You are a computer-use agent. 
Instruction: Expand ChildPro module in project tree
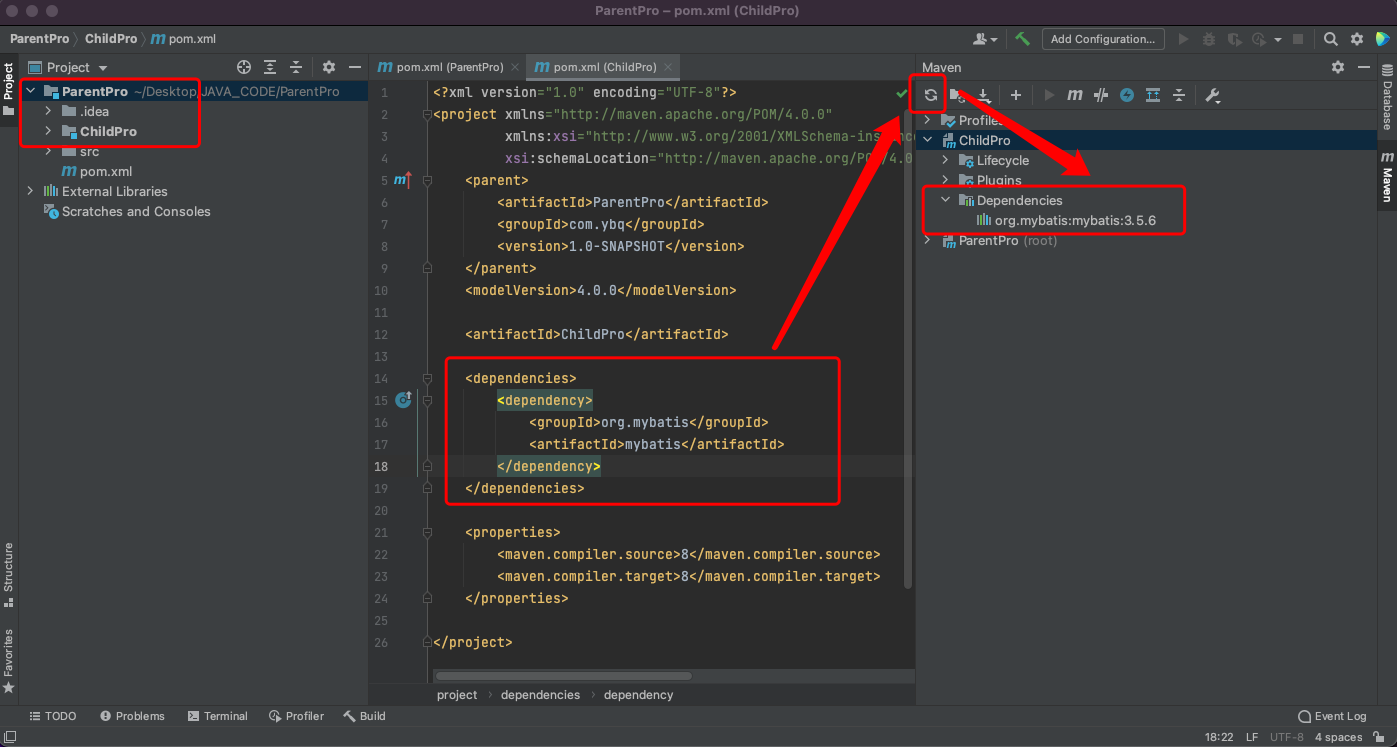tap(48, 131)
